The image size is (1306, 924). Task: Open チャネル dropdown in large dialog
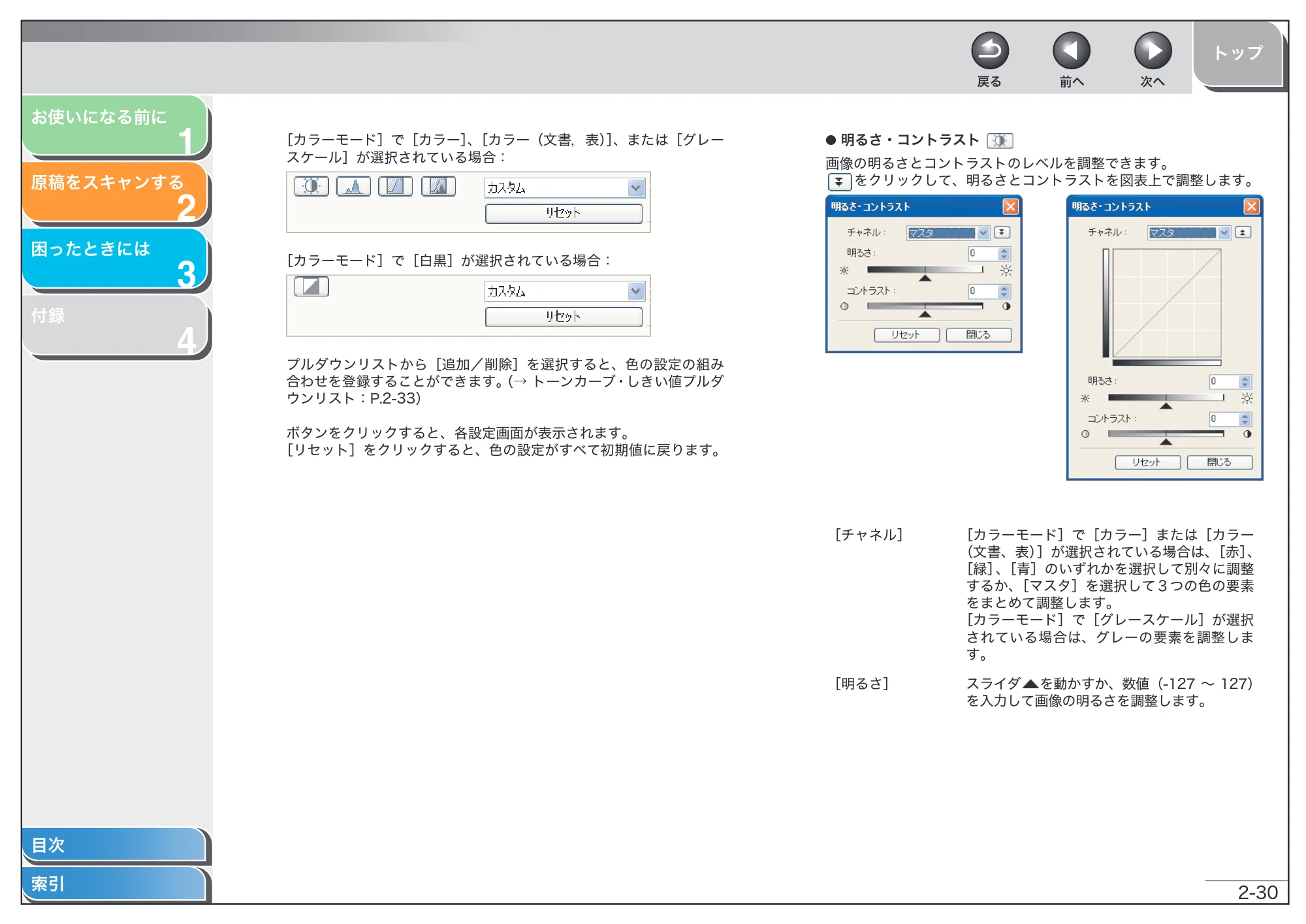coord(1189,233)
